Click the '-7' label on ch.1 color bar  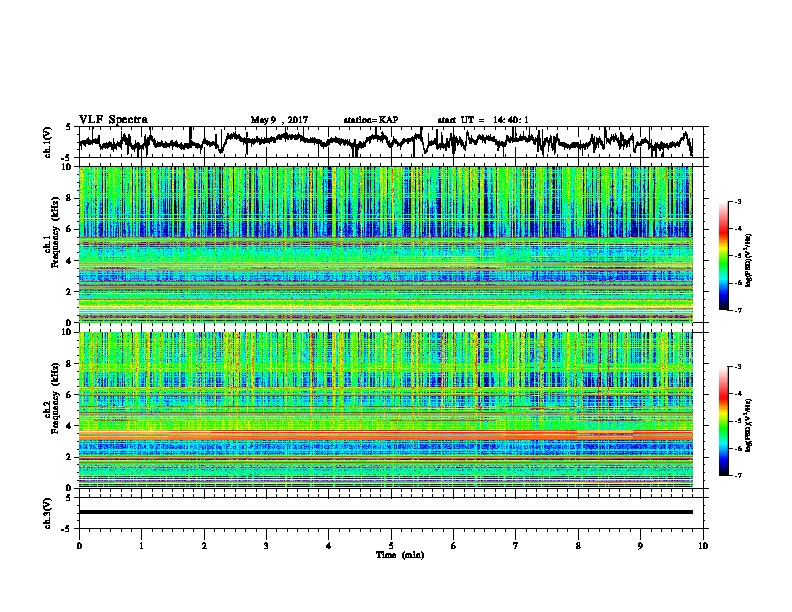click(x=737, y=310)
